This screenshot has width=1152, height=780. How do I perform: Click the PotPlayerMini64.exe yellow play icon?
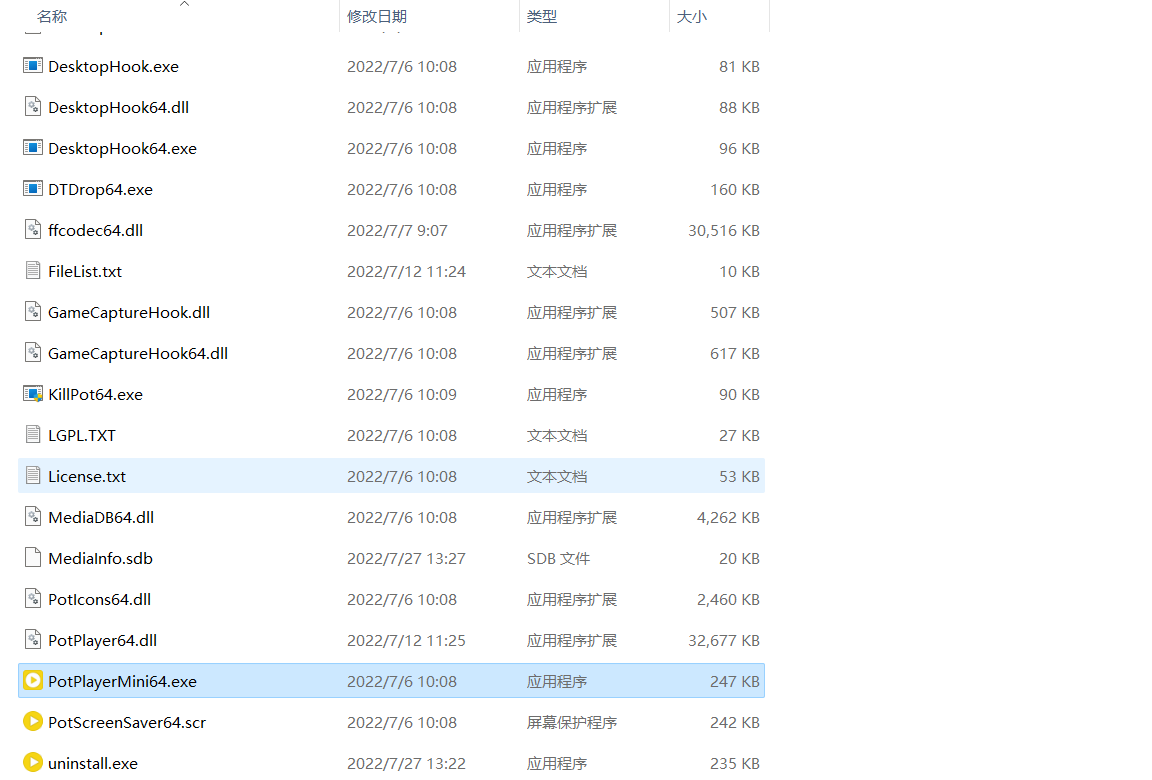coord(32,681)
